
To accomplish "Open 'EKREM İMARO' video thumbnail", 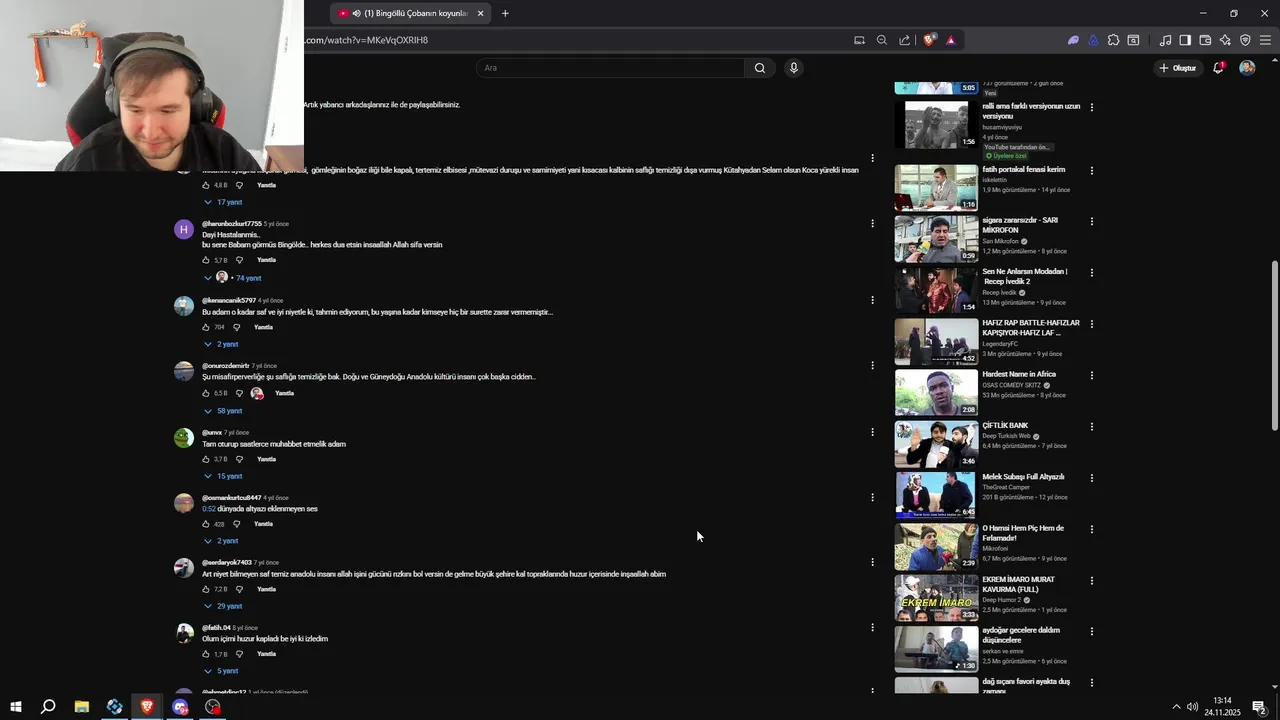I will 936,598.
